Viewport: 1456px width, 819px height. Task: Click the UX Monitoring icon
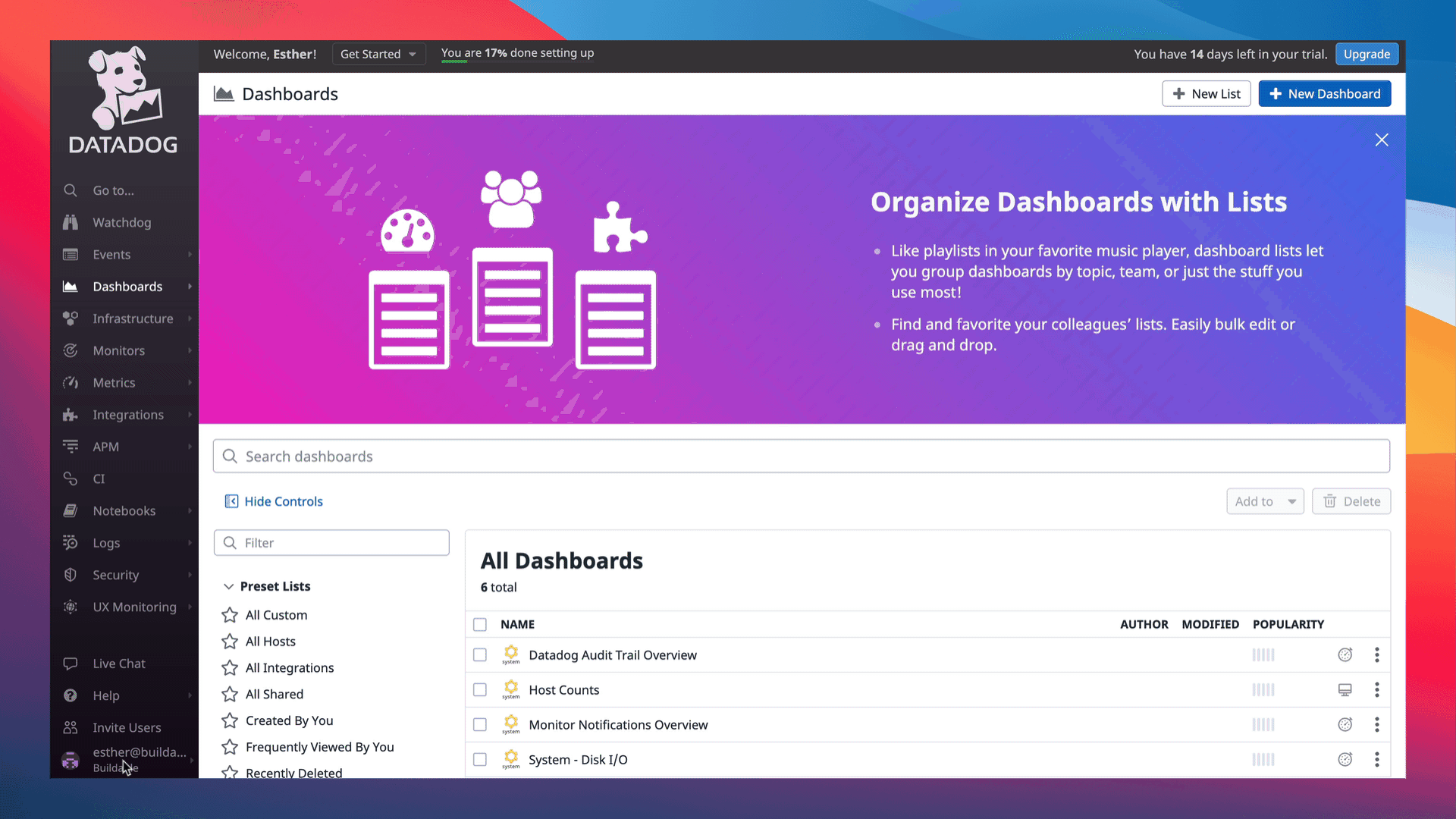[71, 607]
